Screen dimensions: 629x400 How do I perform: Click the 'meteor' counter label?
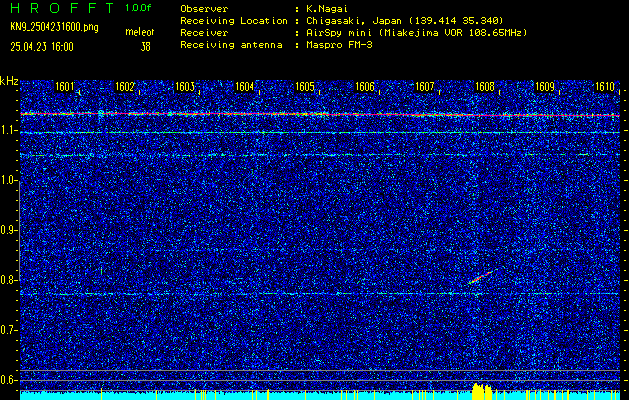pyautogui.click(x=140, y=32)
